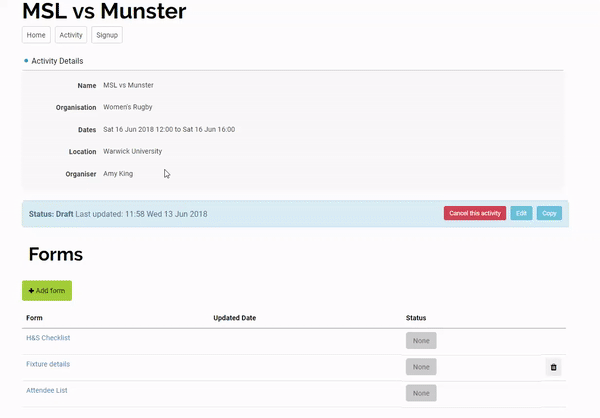Click the organiser name 'Amy King'
600x418 pixels.
[x=118, y=173]
